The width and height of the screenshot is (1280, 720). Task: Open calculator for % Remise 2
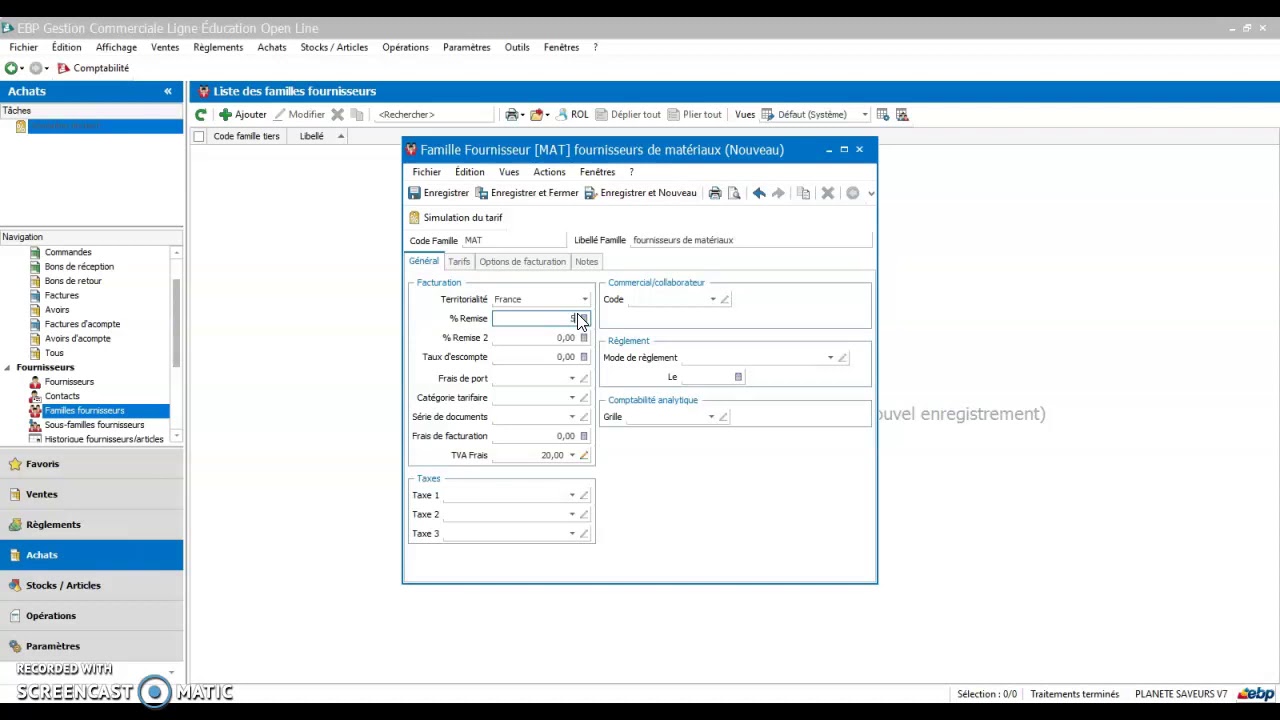click(584, 338)
